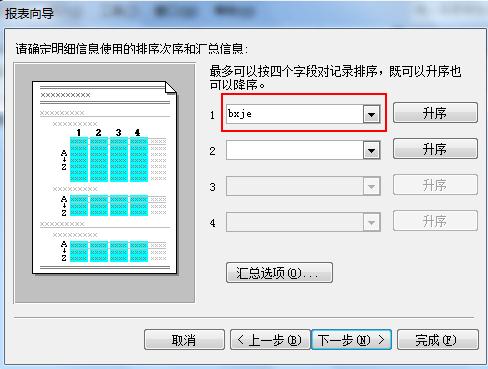
Task: Proceed with 下一步(N) button
Action: tap(351, 340)
